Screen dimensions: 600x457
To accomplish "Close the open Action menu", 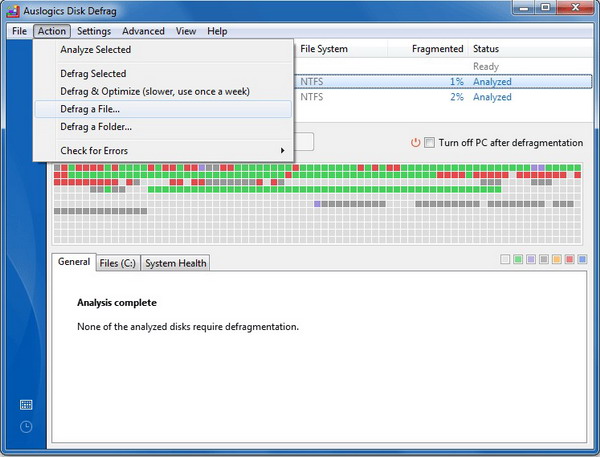I will pos(52,31).
